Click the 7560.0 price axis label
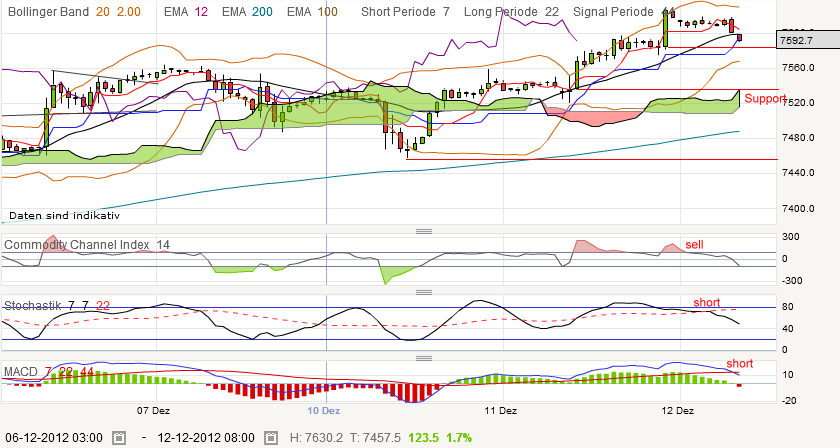This screenshot has height=448, width=840. pos(798,68)
